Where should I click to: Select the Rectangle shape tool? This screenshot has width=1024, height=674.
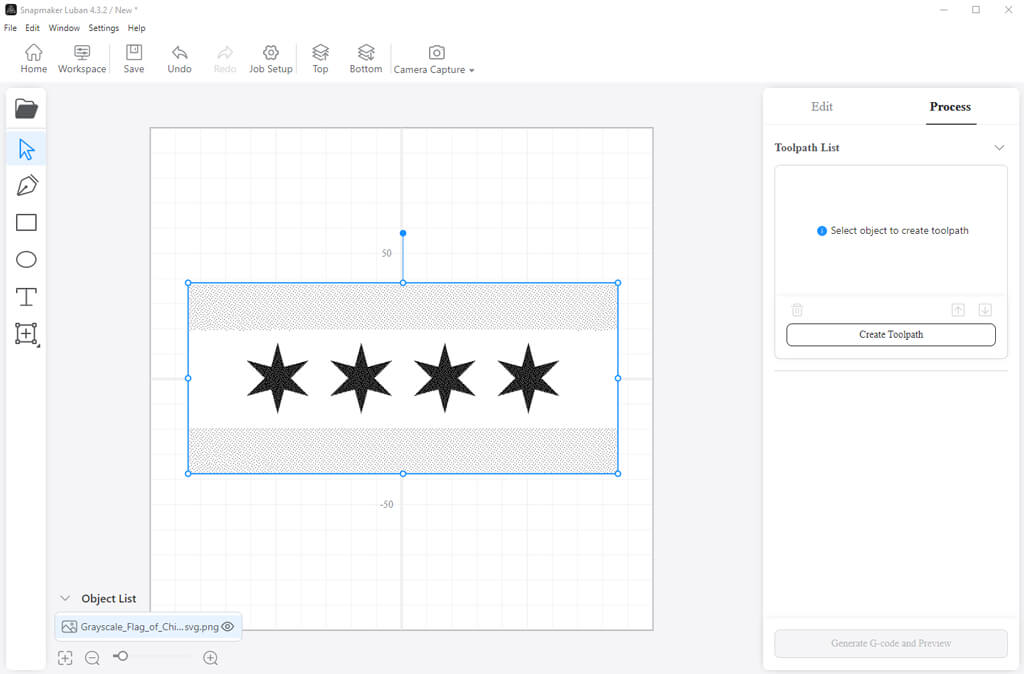(26, 223)
